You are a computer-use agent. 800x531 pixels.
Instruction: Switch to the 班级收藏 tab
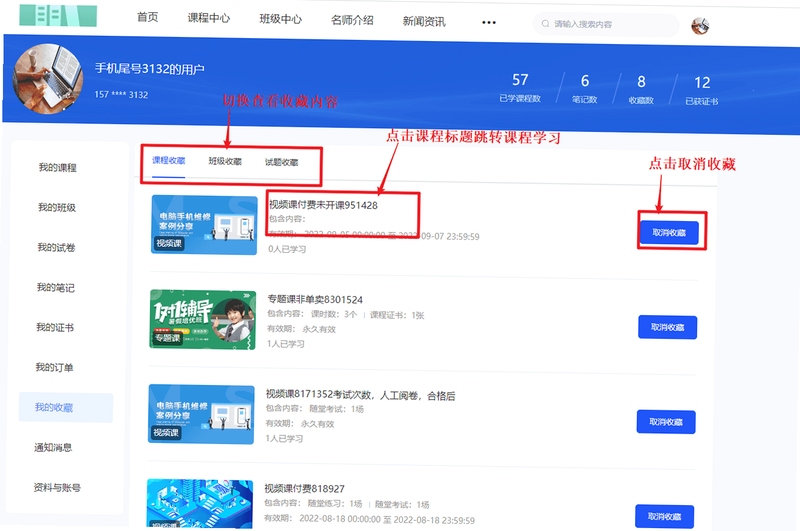tap(225, 161)
